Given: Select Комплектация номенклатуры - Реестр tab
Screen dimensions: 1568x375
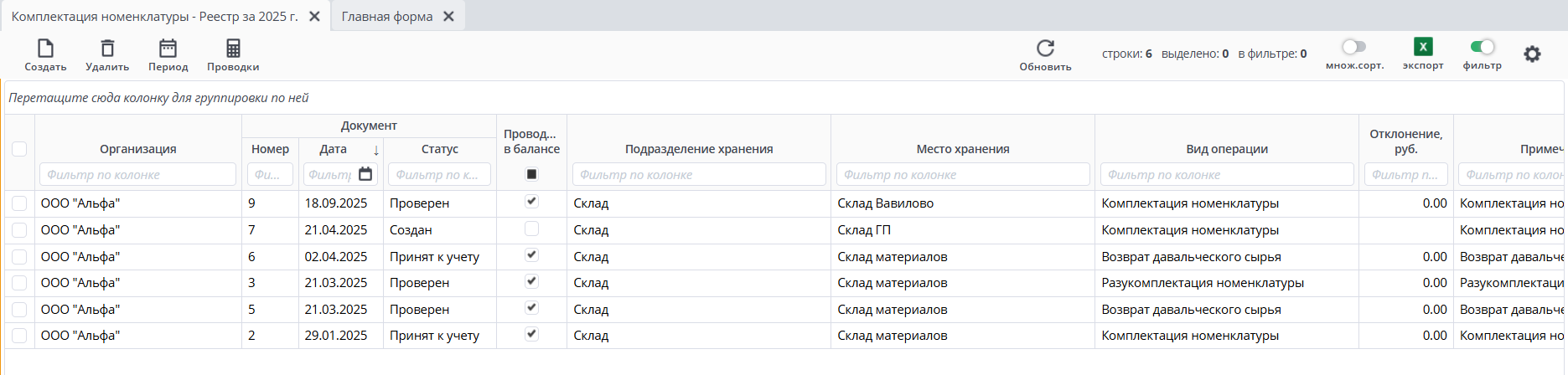Looking at the screenshot, I should point(155,17).
